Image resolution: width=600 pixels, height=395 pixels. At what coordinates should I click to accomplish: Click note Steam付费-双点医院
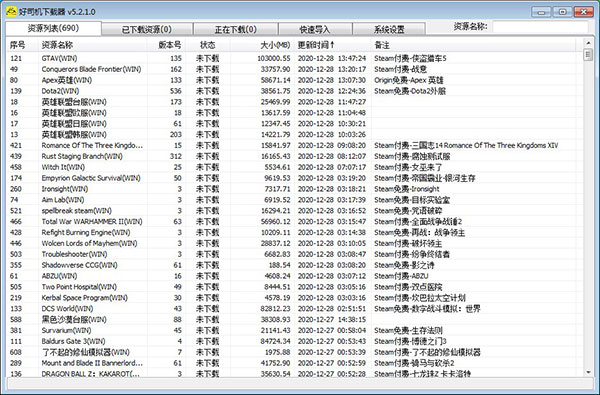point(408,287)
